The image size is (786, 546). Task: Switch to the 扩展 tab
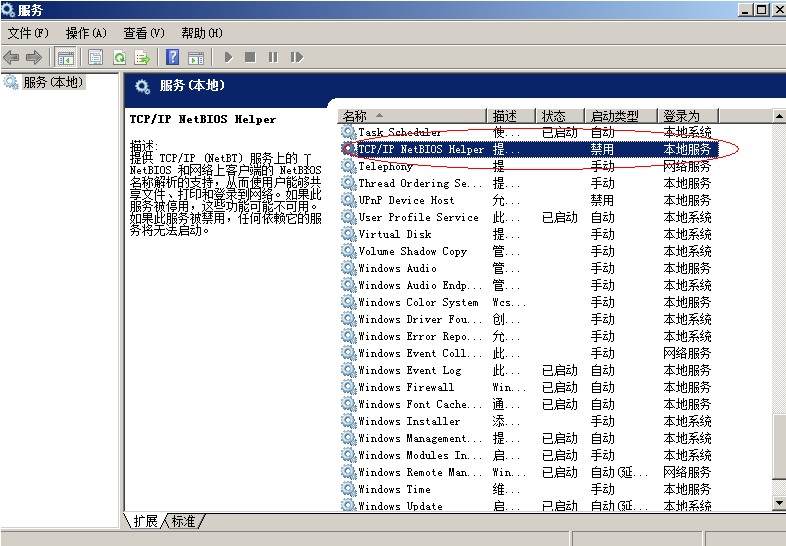(145, 521)
